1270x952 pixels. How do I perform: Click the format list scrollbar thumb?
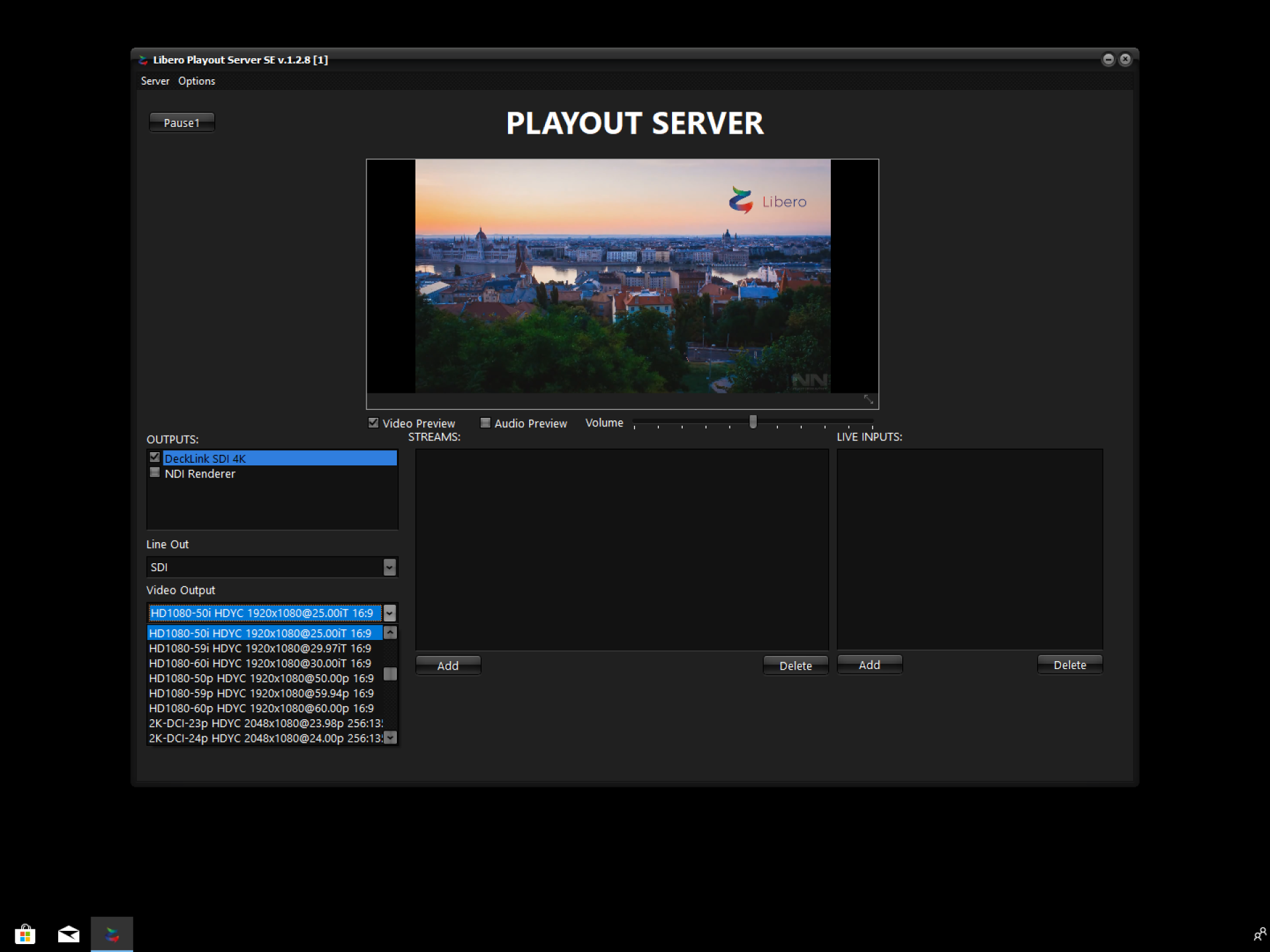click(x=390, y=674)
